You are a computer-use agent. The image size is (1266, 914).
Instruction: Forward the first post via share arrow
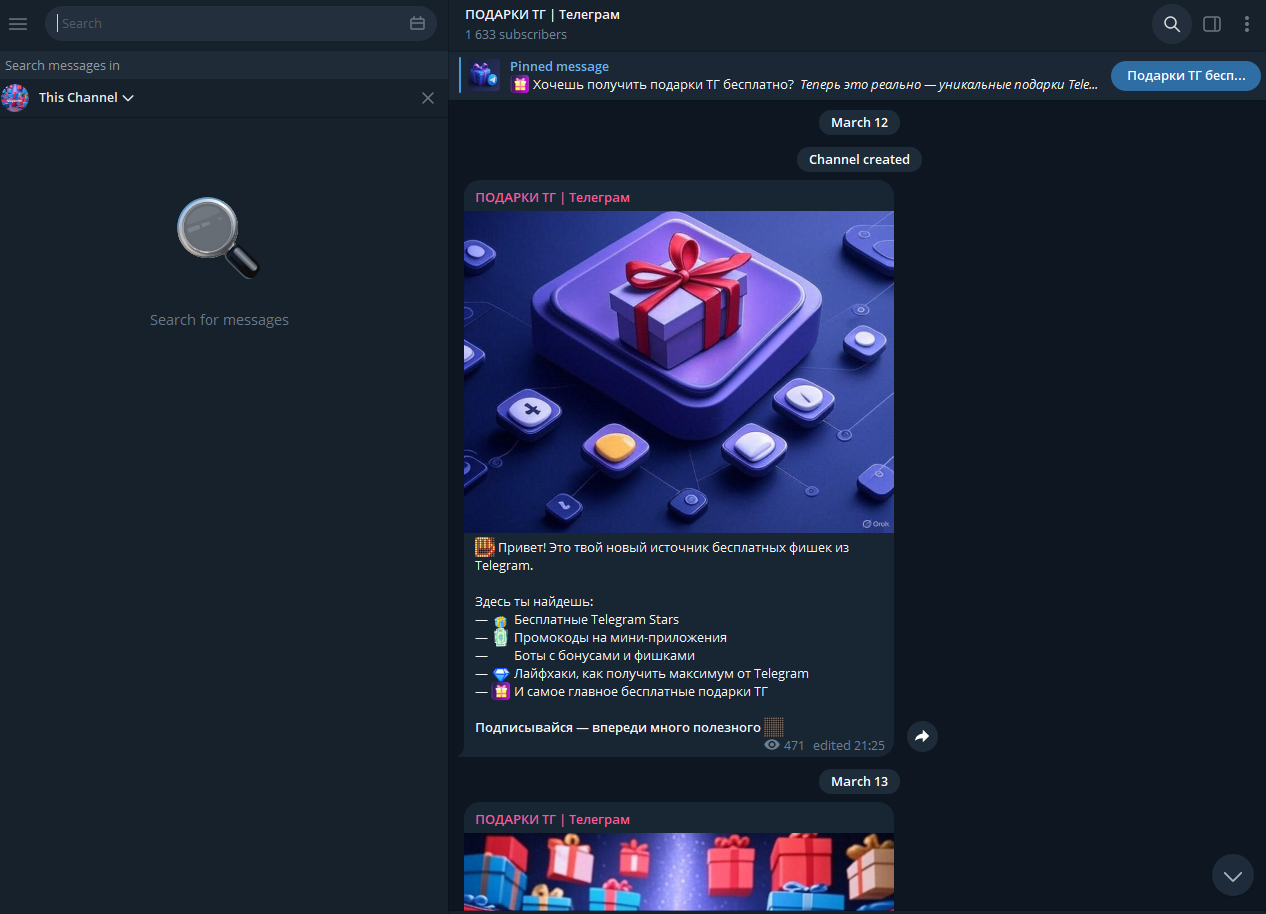[922, 737]
